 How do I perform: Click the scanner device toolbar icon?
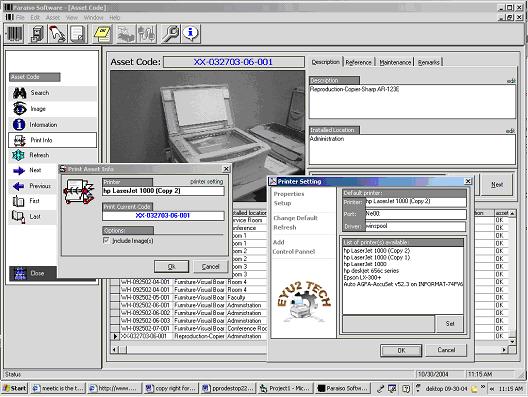click(x=126, y=33)
